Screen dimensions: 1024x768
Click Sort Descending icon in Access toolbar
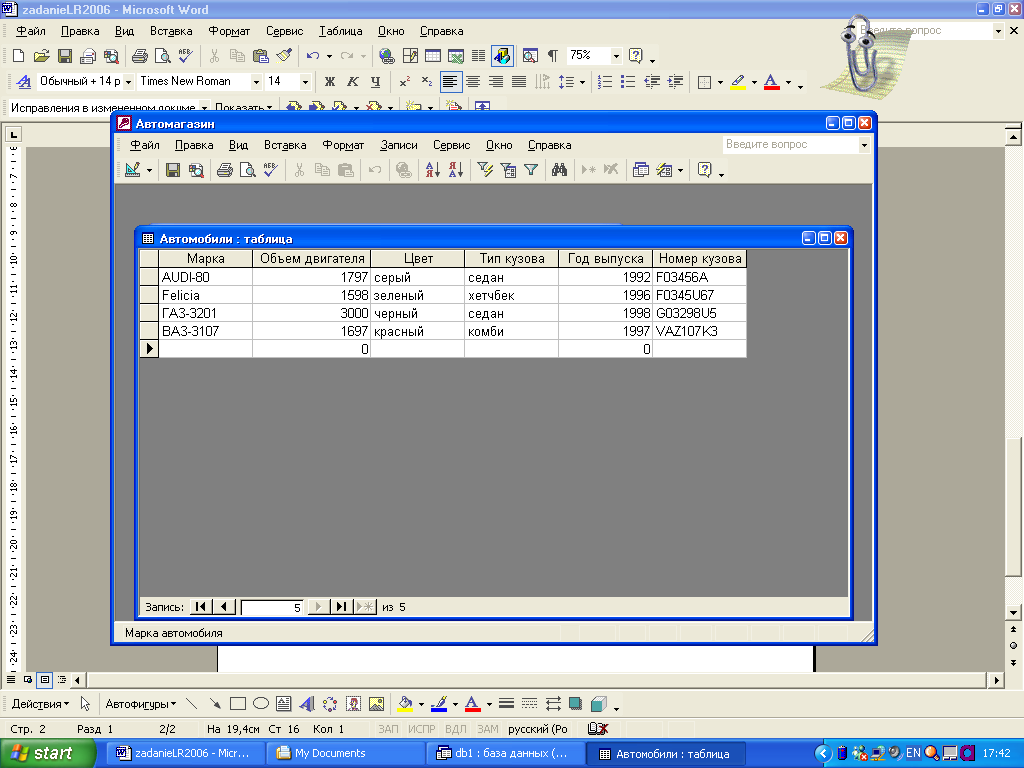[456, 170]
